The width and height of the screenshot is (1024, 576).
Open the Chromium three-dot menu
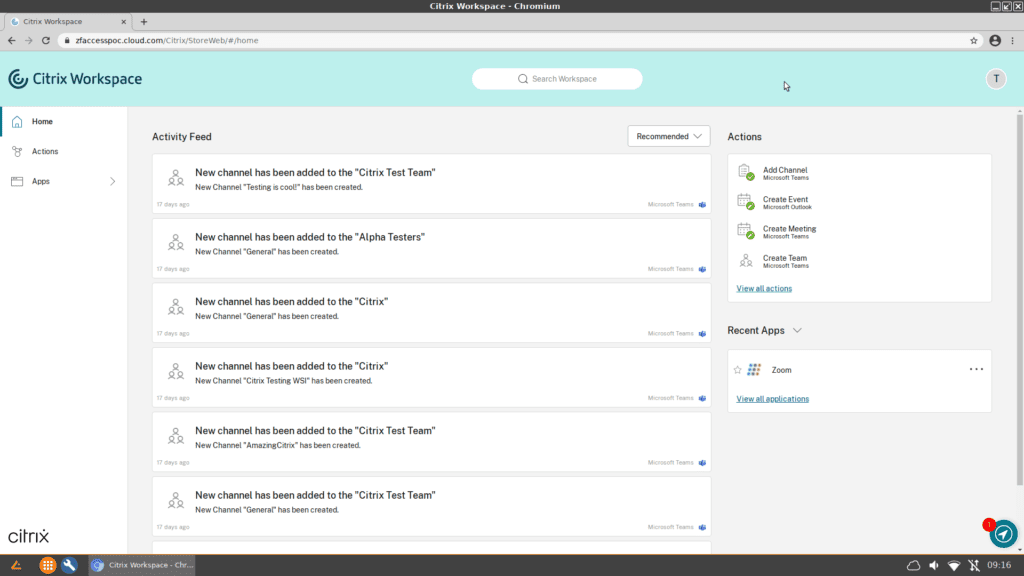point(1013,40)
